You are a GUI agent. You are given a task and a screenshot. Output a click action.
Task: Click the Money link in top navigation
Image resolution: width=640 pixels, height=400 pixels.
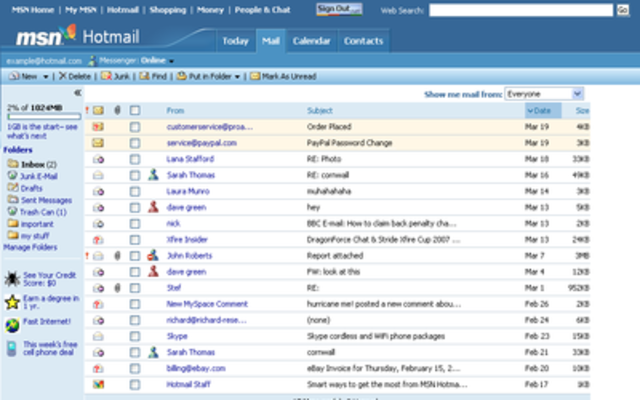click(x=210, y=10)
